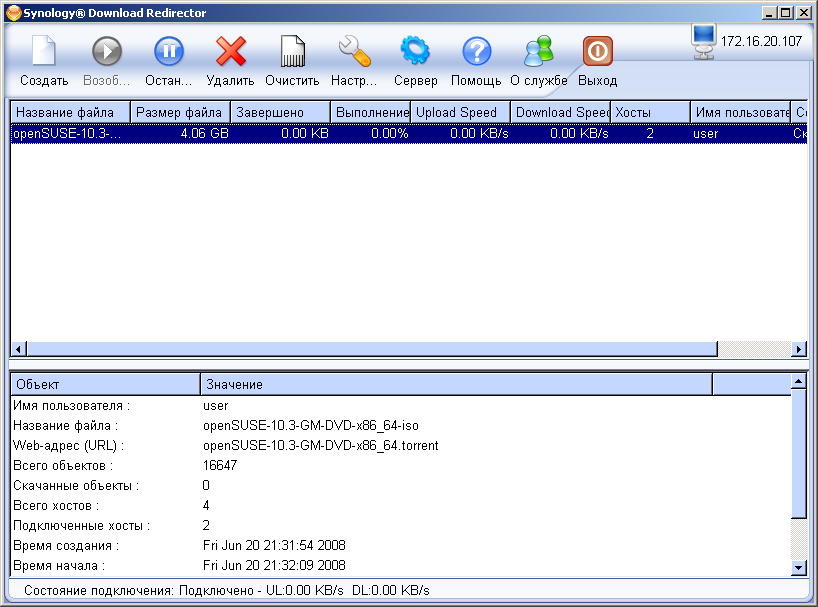Sort by Завершено column header
Viewport: 818px width, 607px height.
click(281, 112)
